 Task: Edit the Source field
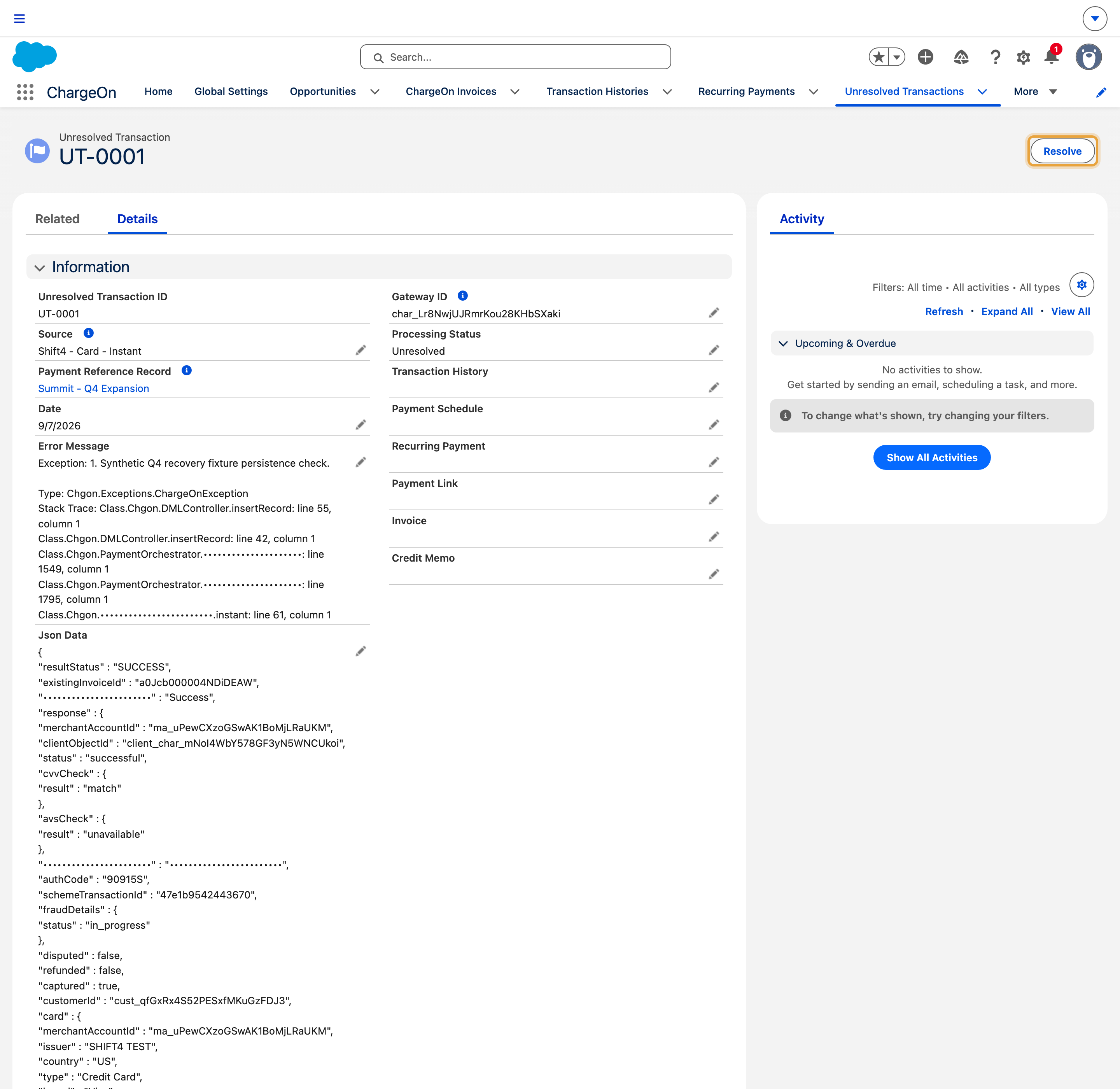(x=360, y=350)
